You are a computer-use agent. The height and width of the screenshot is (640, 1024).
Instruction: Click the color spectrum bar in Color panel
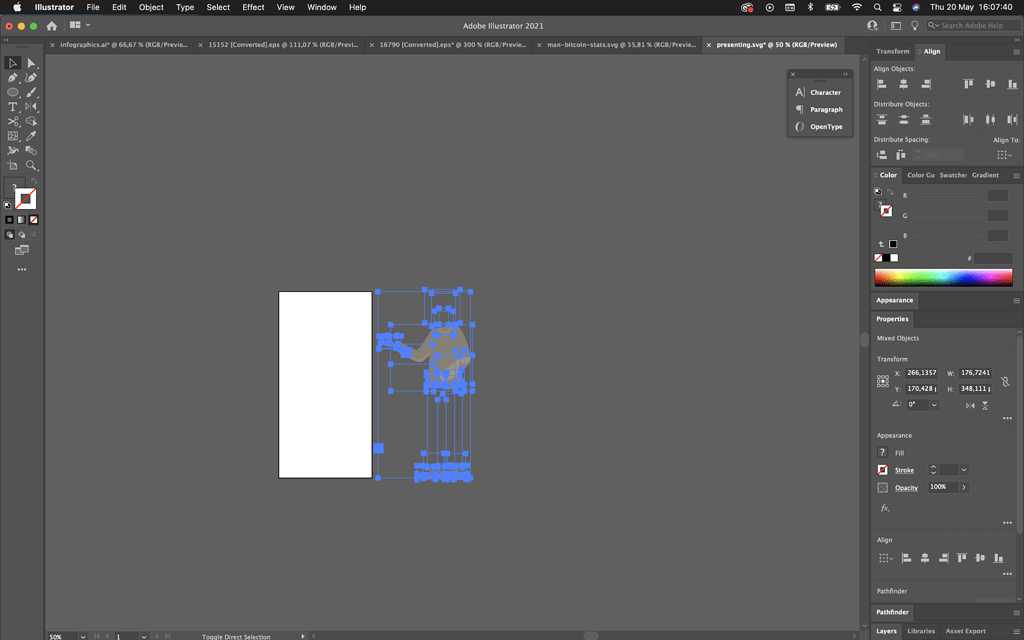coord(943,278)
